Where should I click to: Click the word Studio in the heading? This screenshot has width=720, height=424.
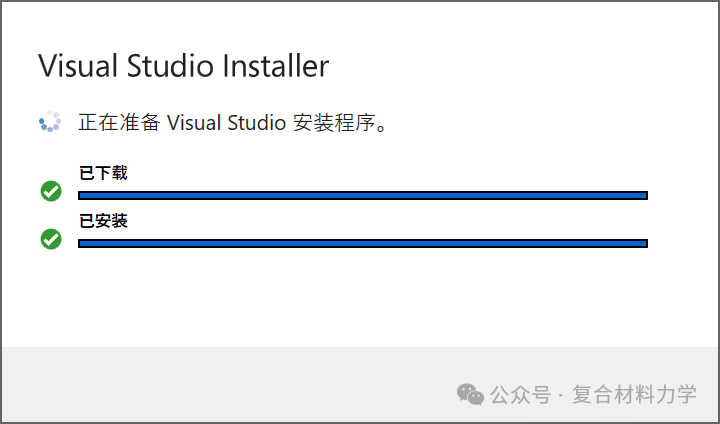[x=170, y=66]
